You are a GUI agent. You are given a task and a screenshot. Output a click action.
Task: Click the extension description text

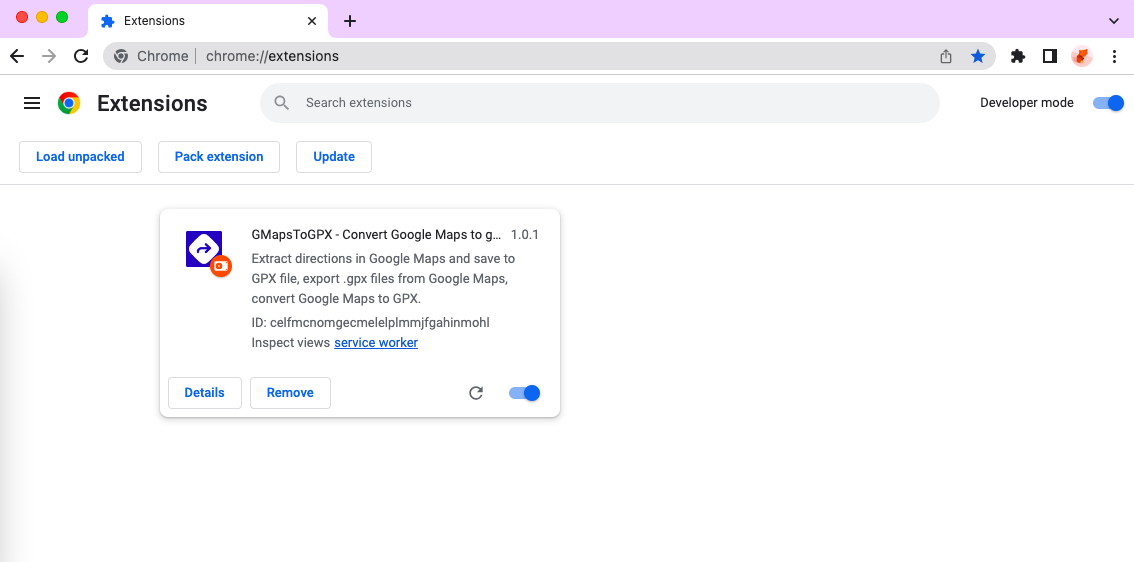(383, 278)
